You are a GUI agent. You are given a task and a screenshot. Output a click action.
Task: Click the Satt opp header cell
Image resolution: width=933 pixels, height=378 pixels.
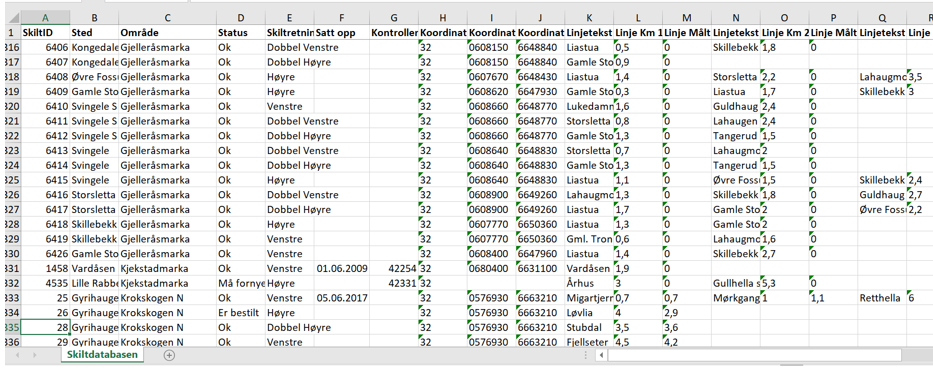tap(342, 32)
